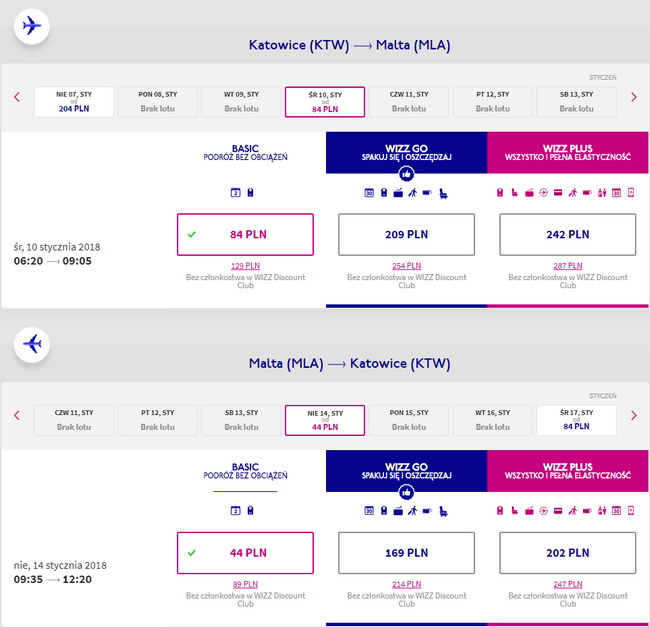650x627 pixels.
Task: Choose outbound date NIE 07, STY at 204 PLN
Action: (x=74, y=102)
